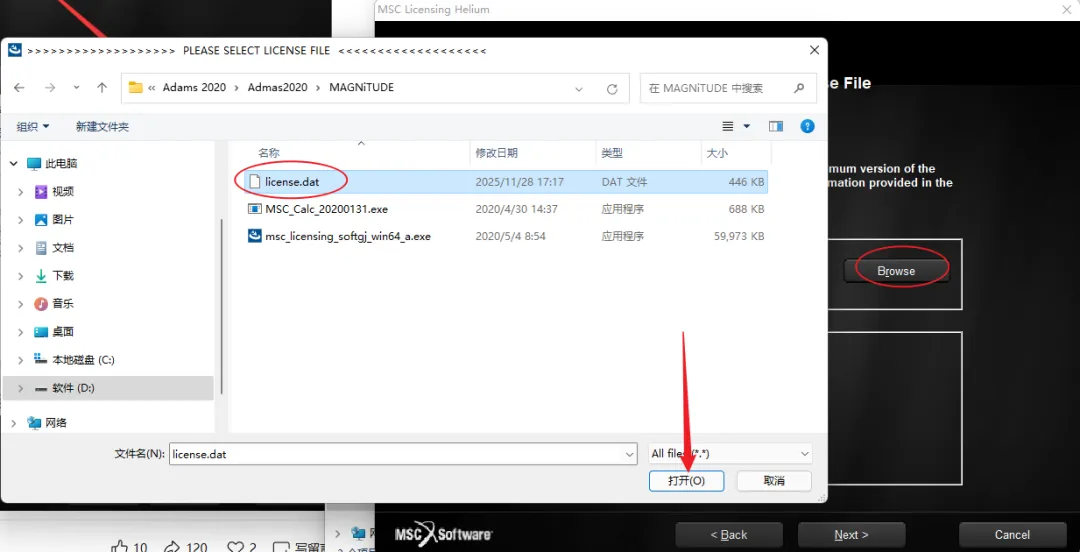This screenshot has height=552, width=1080.
Task: Open the 图片 folder
Action: click(x=63, y=220)
